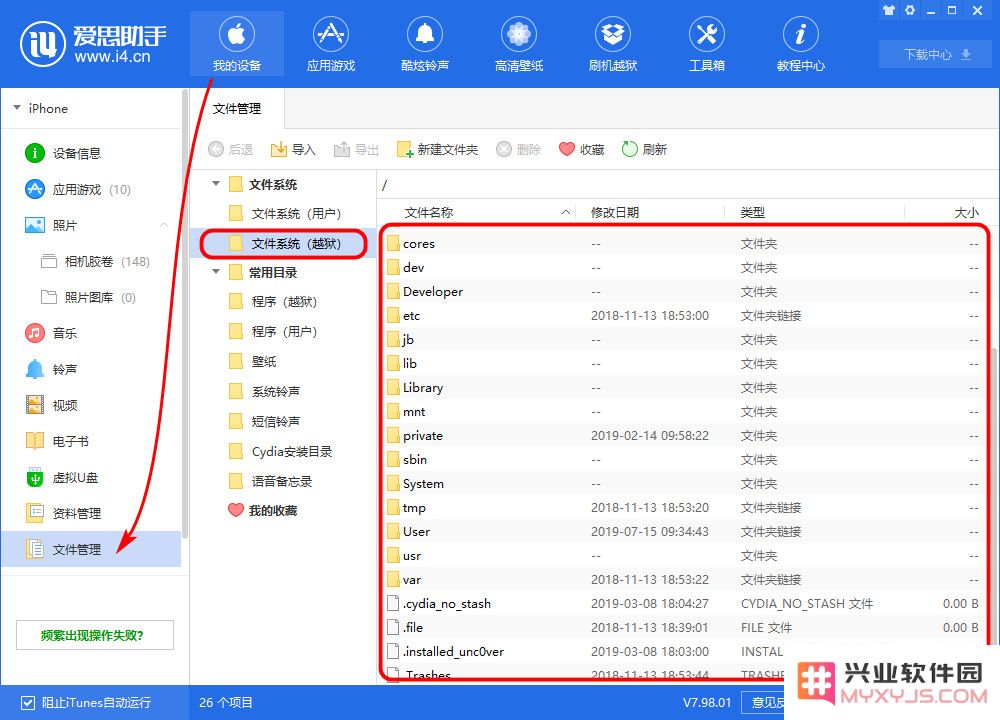This screenshot has width=1000, height=720.
Task: Open 设备信息 device info in the sidebar
Action: click(91, 153)
